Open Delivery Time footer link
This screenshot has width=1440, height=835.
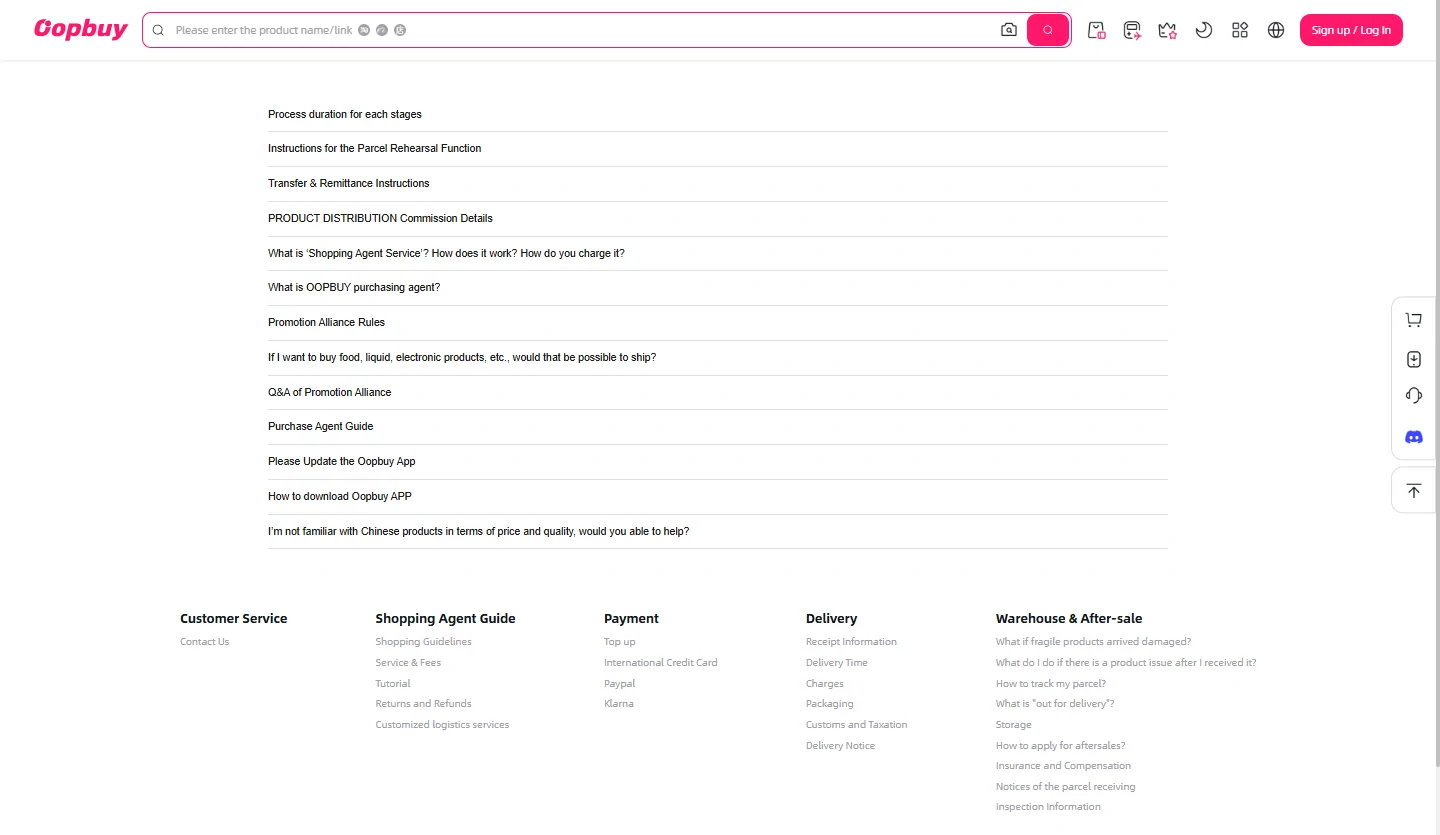(x=837, y=663)
